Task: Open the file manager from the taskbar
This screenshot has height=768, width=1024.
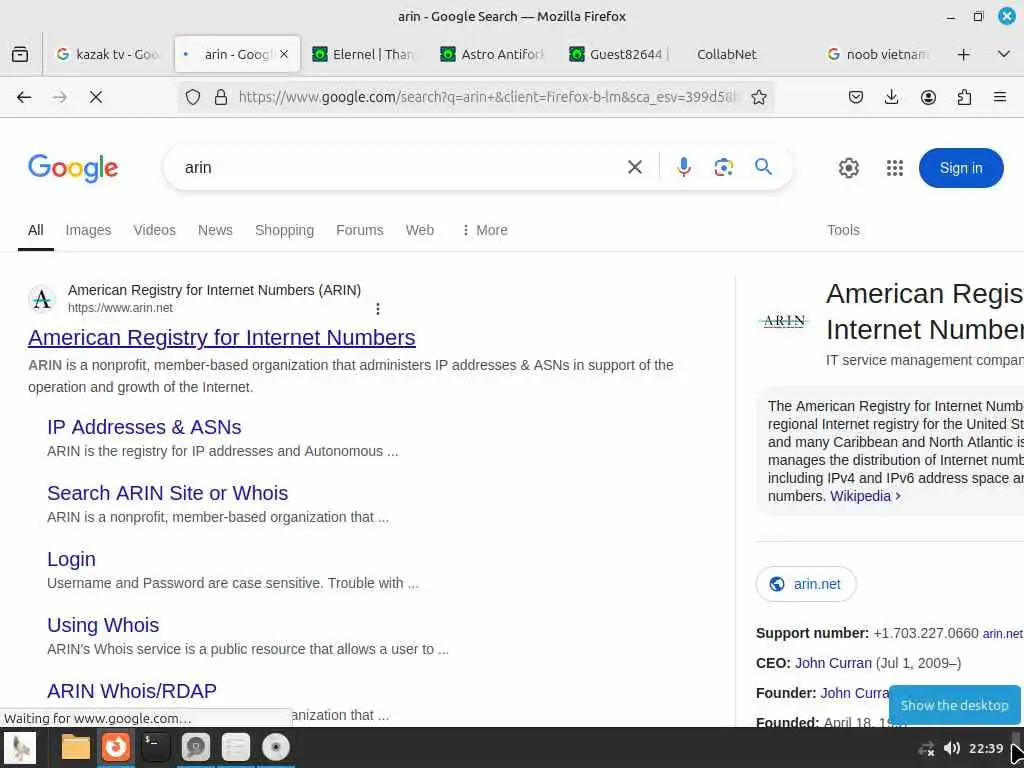Action: (x=76, y=747)
